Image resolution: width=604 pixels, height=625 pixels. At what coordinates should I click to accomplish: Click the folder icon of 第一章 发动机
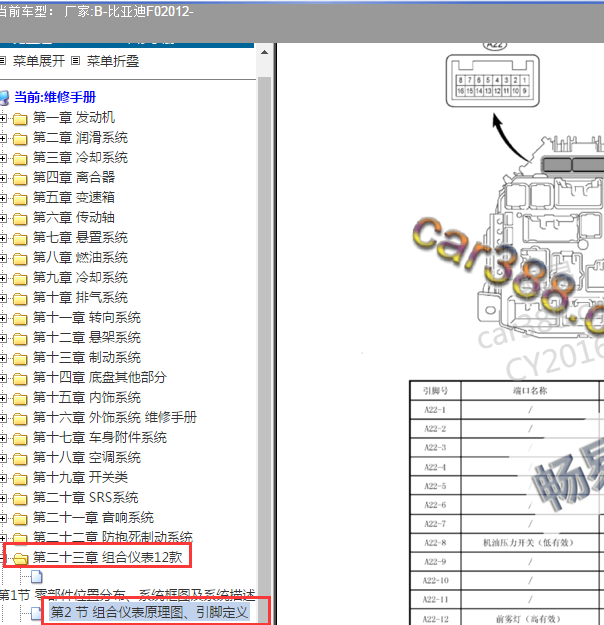20,118
